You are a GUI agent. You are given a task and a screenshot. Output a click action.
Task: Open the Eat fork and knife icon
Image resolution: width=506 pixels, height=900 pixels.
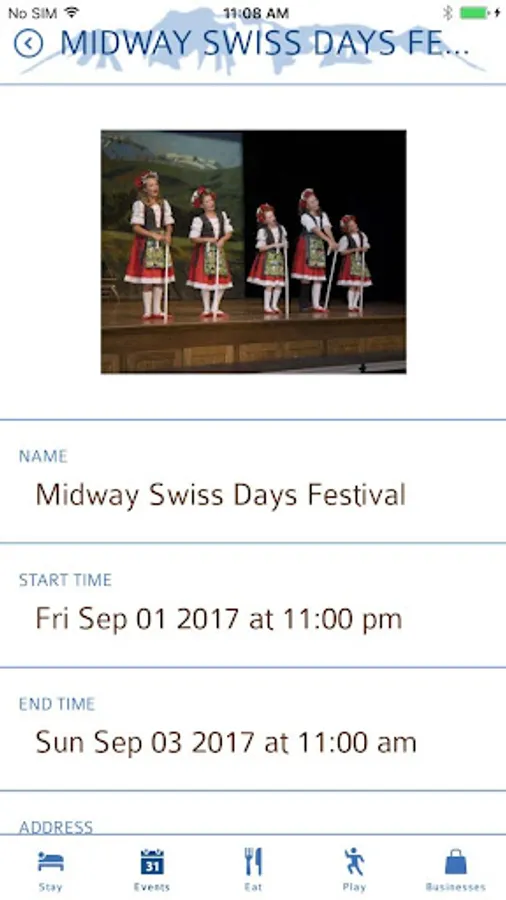click(x=253, y=862)
